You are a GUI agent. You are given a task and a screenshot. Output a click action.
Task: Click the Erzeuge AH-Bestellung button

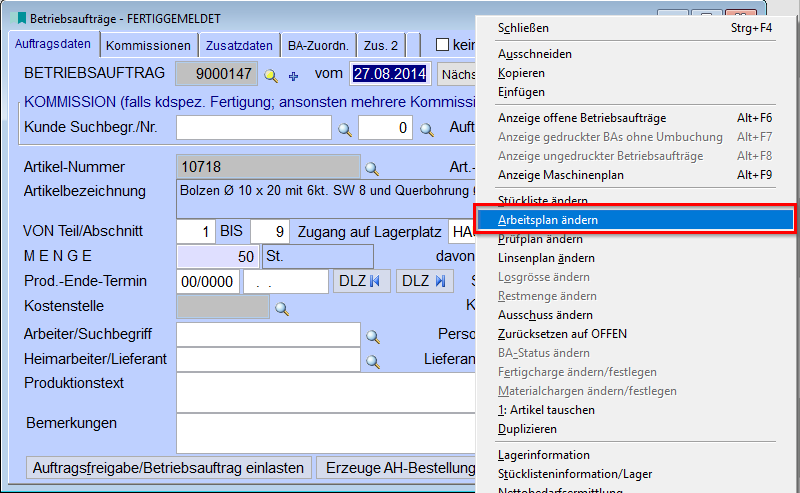click(396, 468)
